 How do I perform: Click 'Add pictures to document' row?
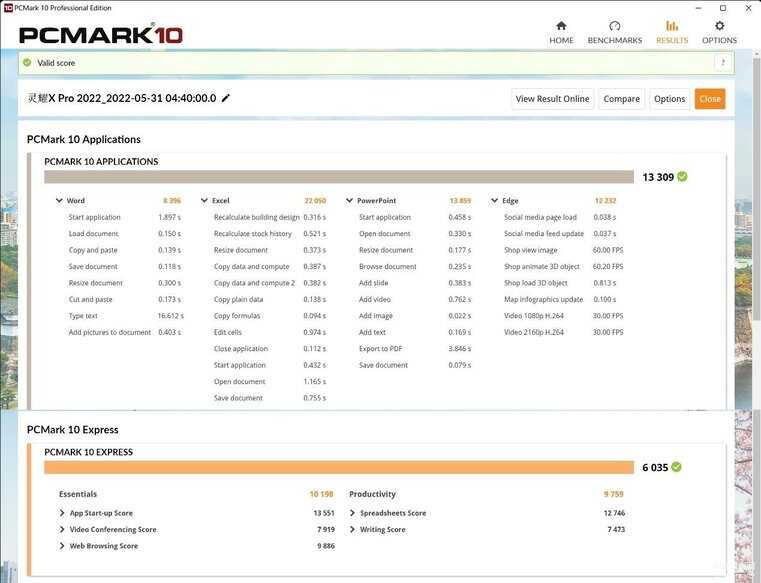(125, 333)
